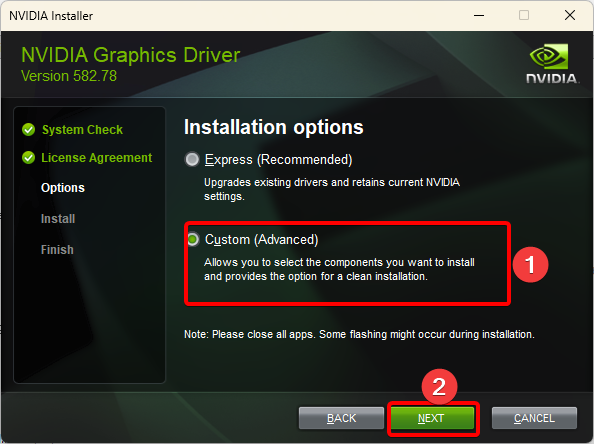Image resolution: width=594 pixels, height=444 pixels.
Task: Select the Custom (Advanced) radio button
Action: (x=193, y=239)
